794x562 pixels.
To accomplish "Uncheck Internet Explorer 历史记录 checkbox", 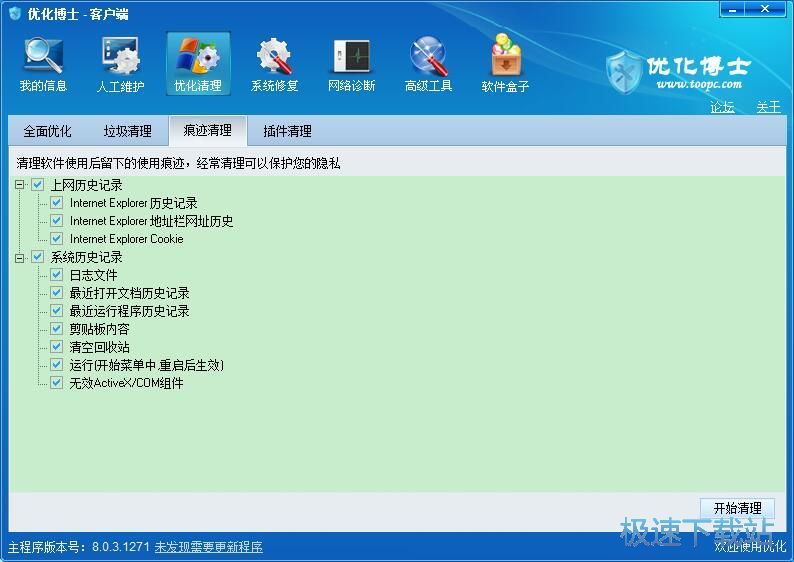I will [57, 203].
